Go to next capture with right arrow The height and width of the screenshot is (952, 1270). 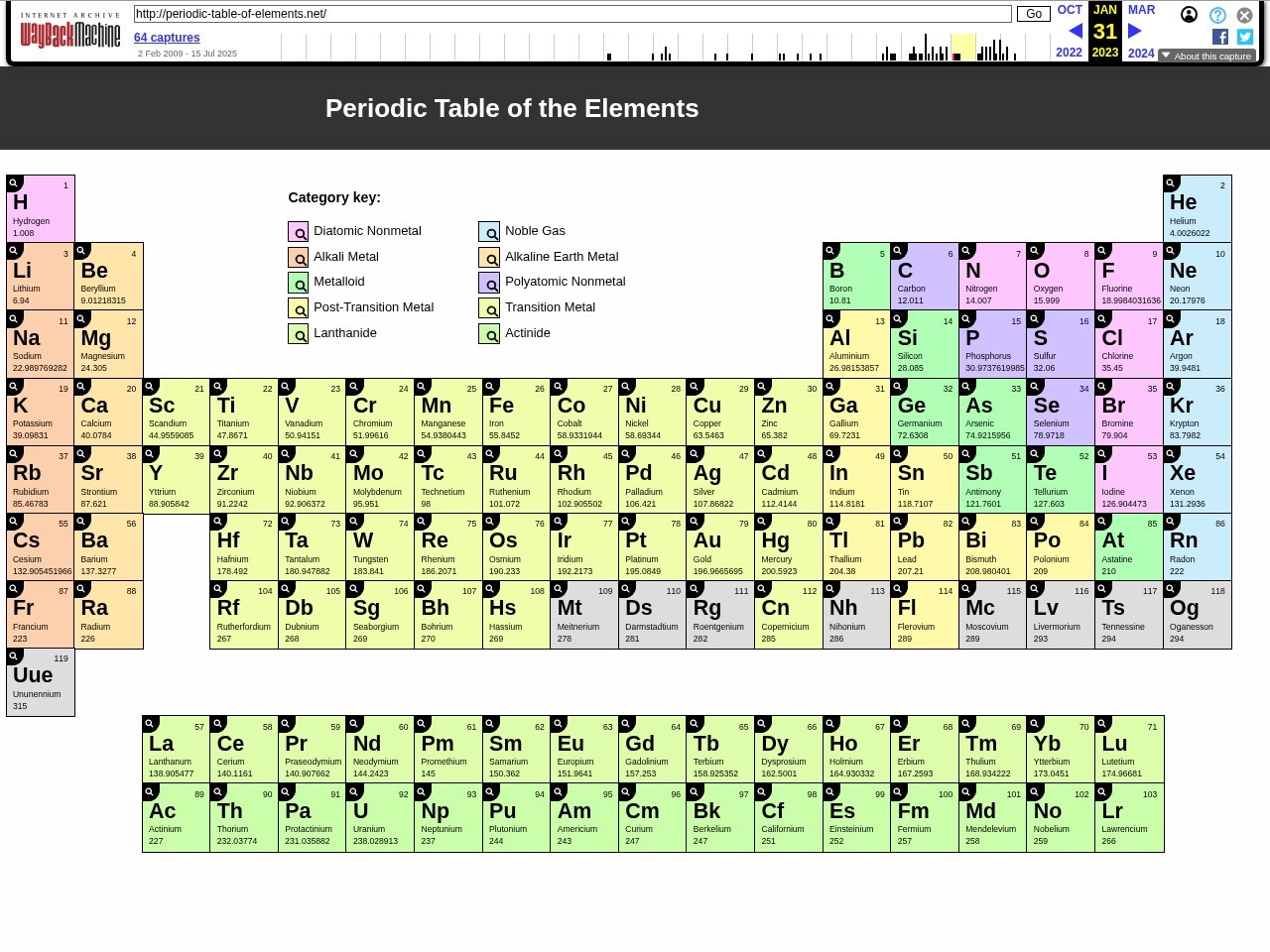click(1135, 32)
